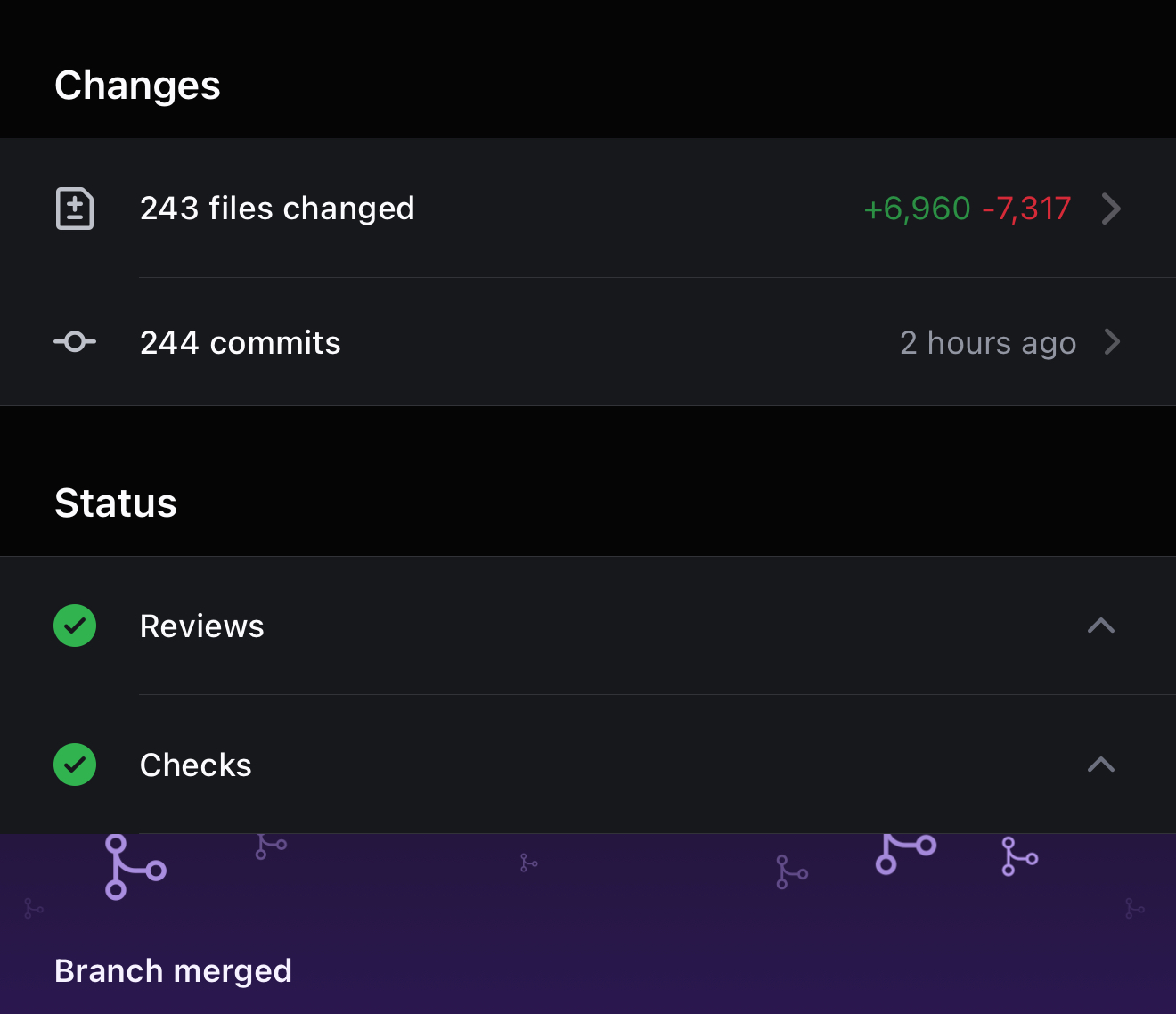
Task: Open commits list via its right chevron
Action: [x=1112, y=342]
